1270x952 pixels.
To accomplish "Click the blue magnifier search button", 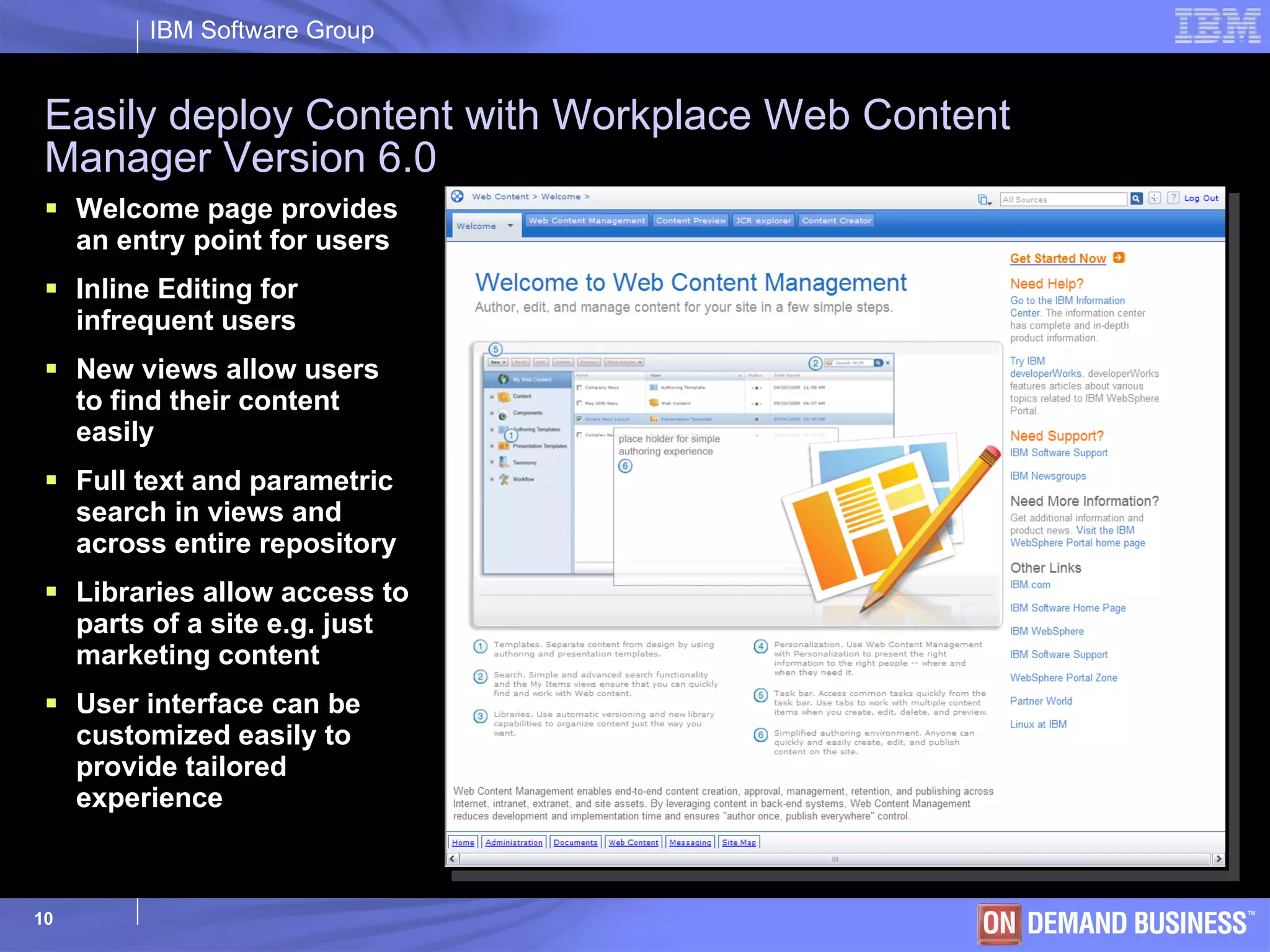I will [1136, 198].
